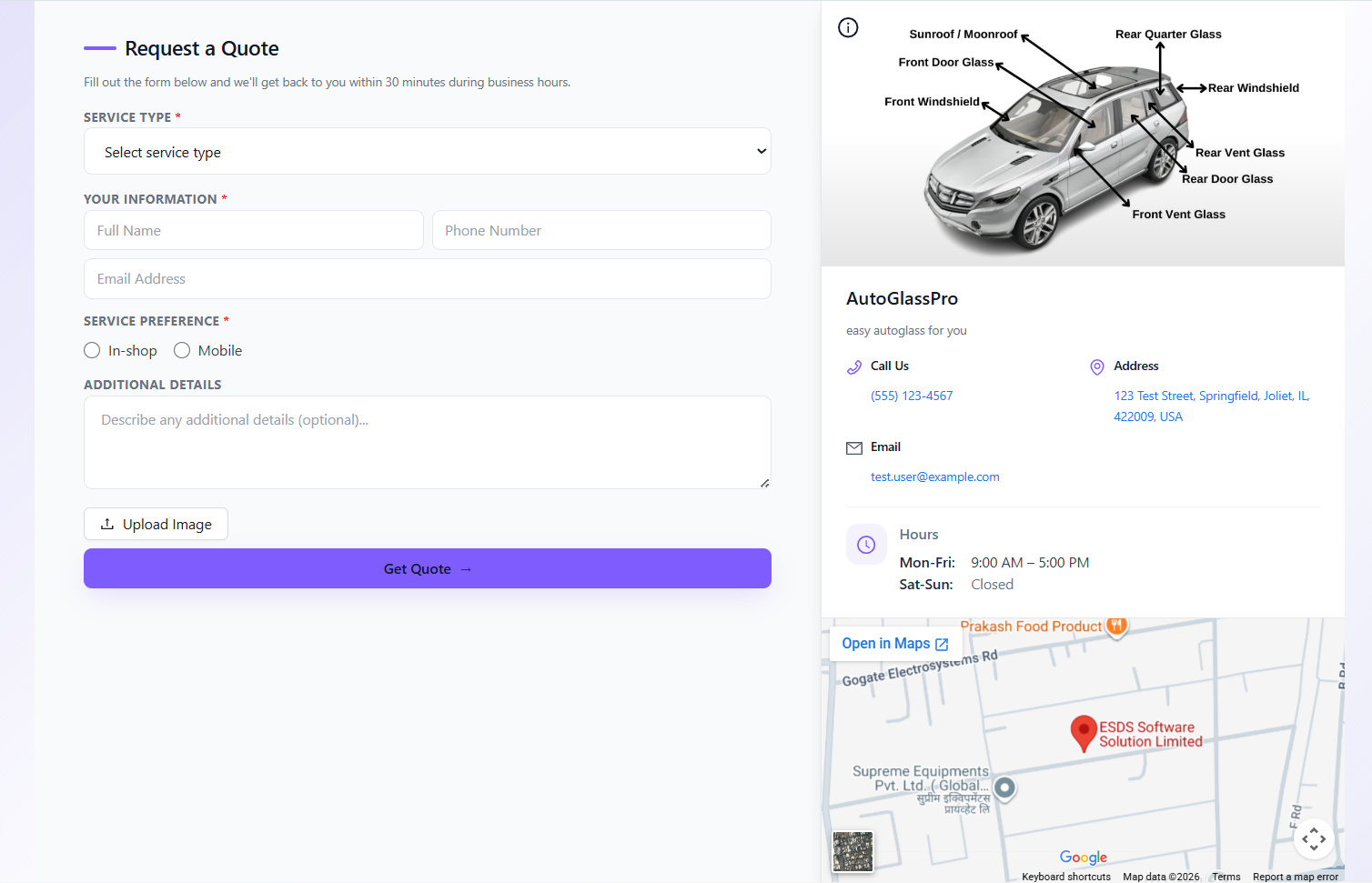
Task: Select the In-shop radio option
Action: 92,350
